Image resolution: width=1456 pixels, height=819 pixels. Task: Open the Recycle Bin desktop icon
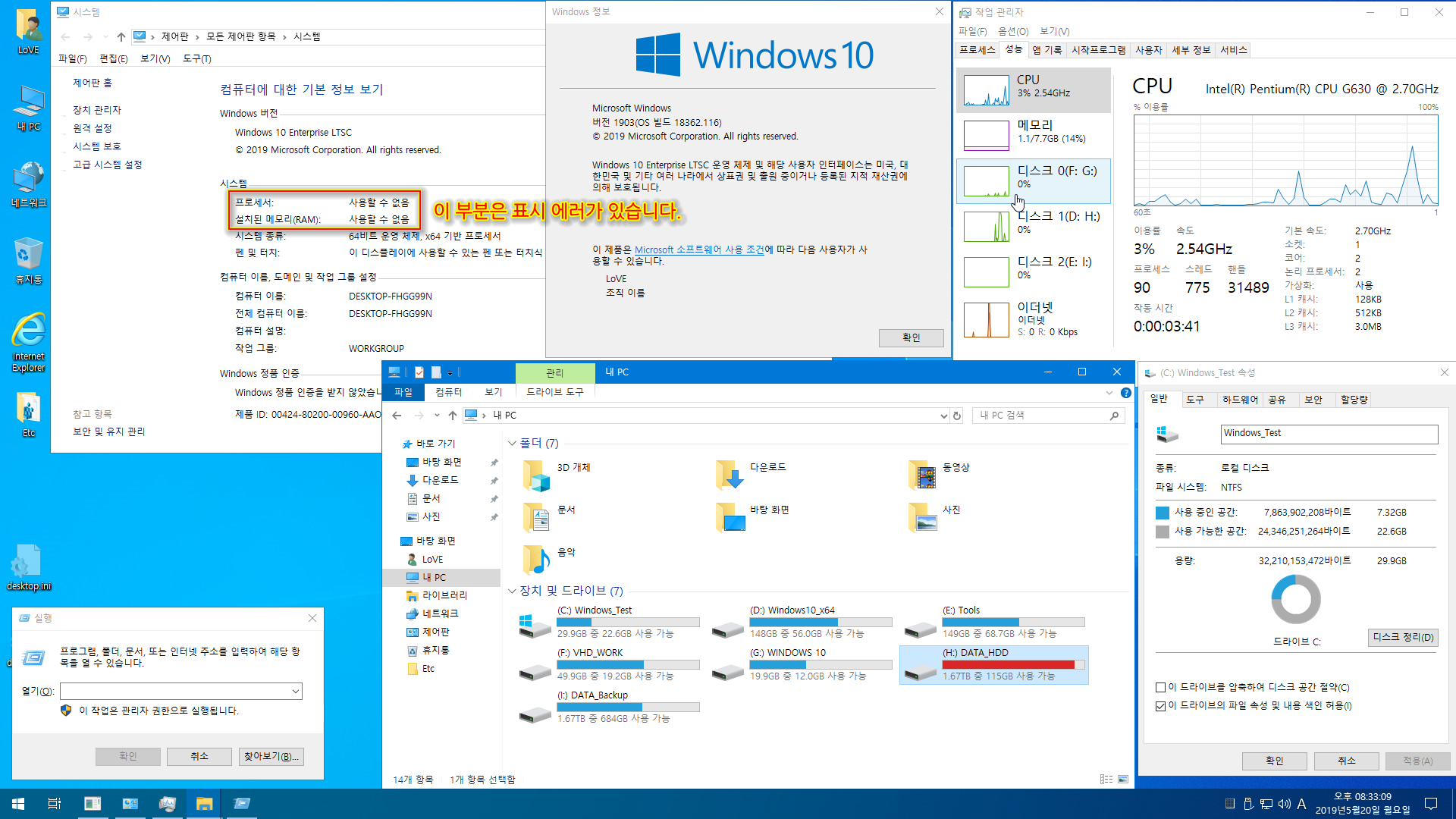coord(28,256)
